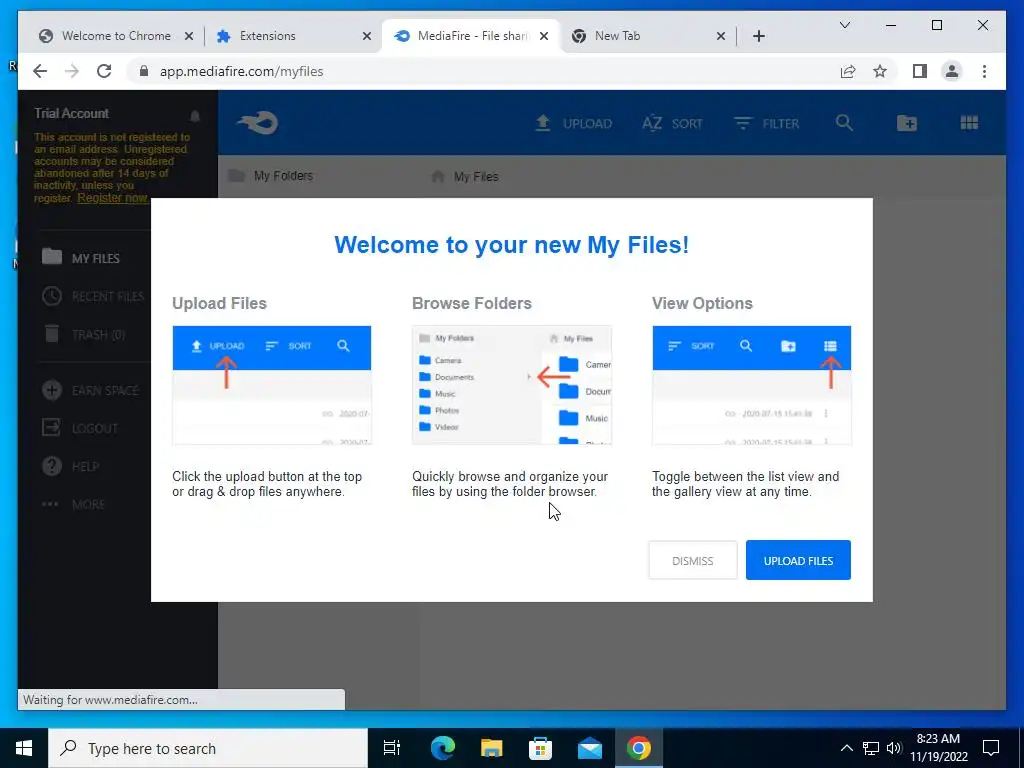The height and width of the screenshot is (768, 1024).
Task: Open the Register now link
Action: click(x=112, y=198)
